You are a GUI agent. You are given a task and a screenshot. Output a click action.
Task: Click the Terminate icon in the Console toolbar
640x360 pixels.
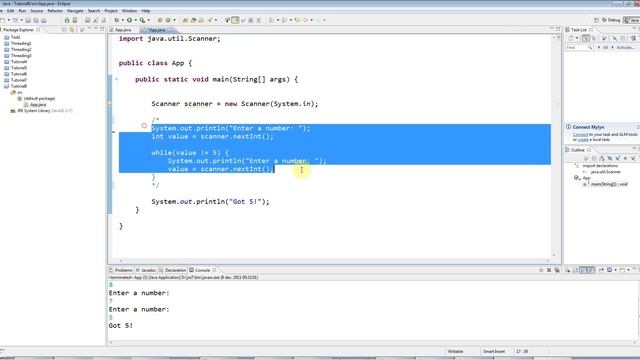click(541, 270)
